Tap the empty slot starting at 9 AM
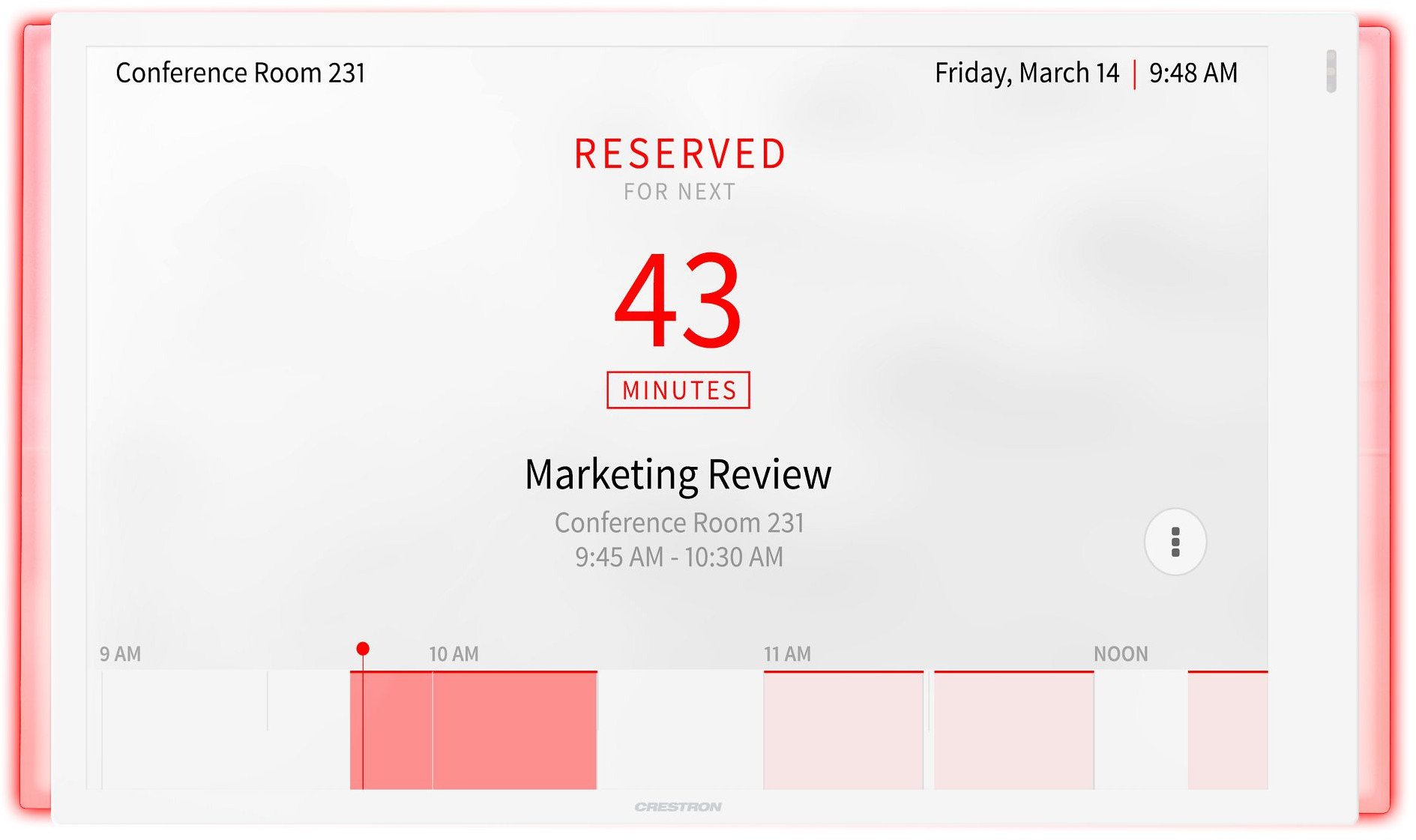Screen dimensions: 1416x840 [184, 731]
